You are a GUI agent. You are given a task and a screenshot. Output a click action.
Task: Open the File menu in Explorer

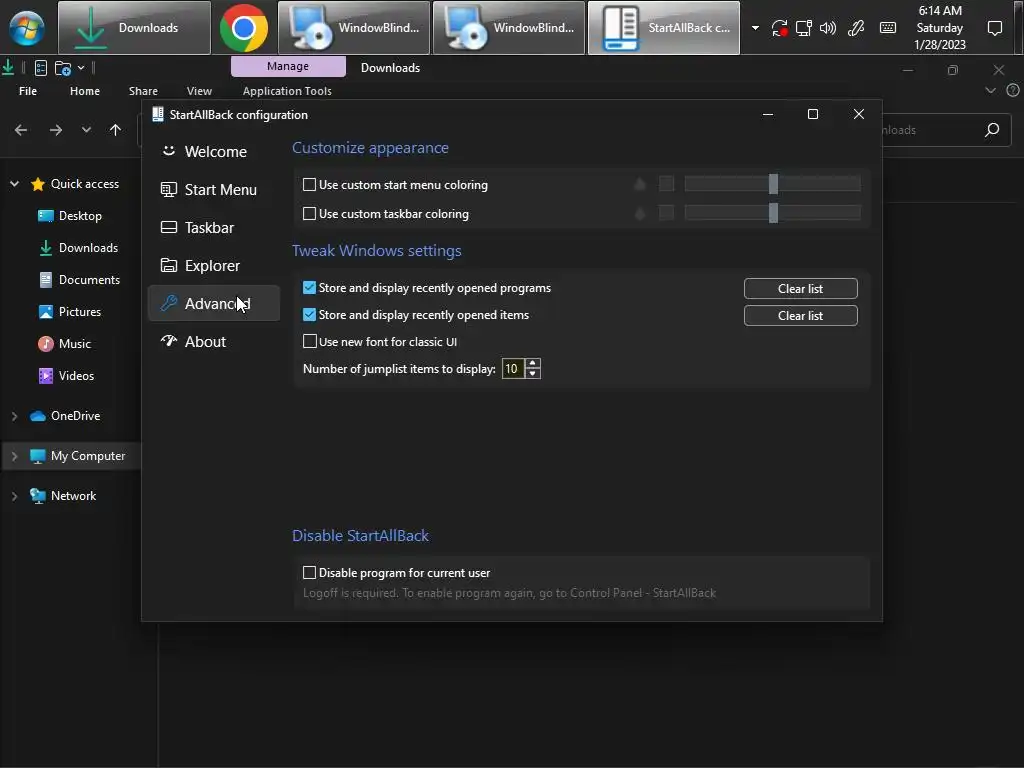click(x=28, y=91)
